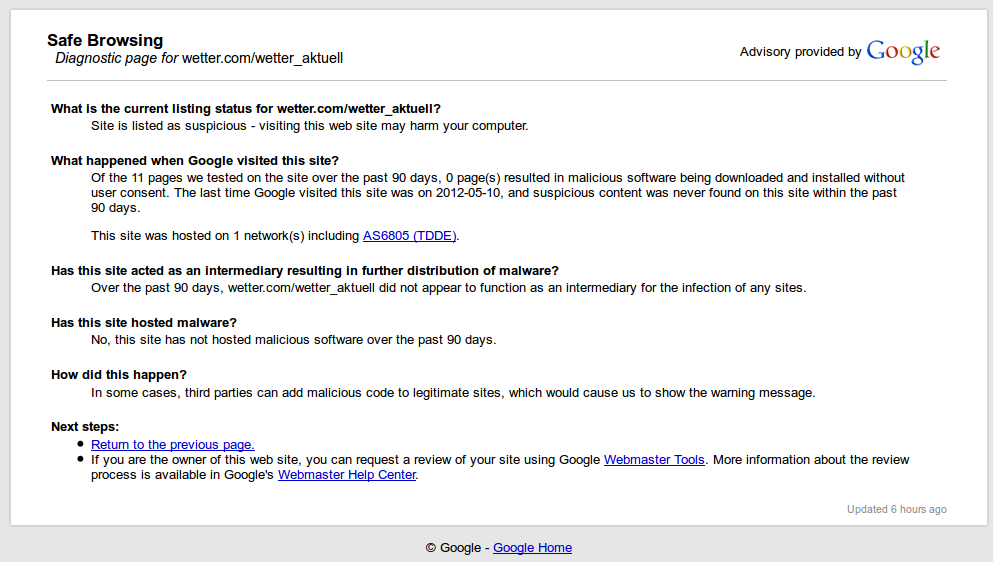Open the AS6805 (TDDE) network link
This screenshot has height=562, width=993.
click(x=410, y=236)
